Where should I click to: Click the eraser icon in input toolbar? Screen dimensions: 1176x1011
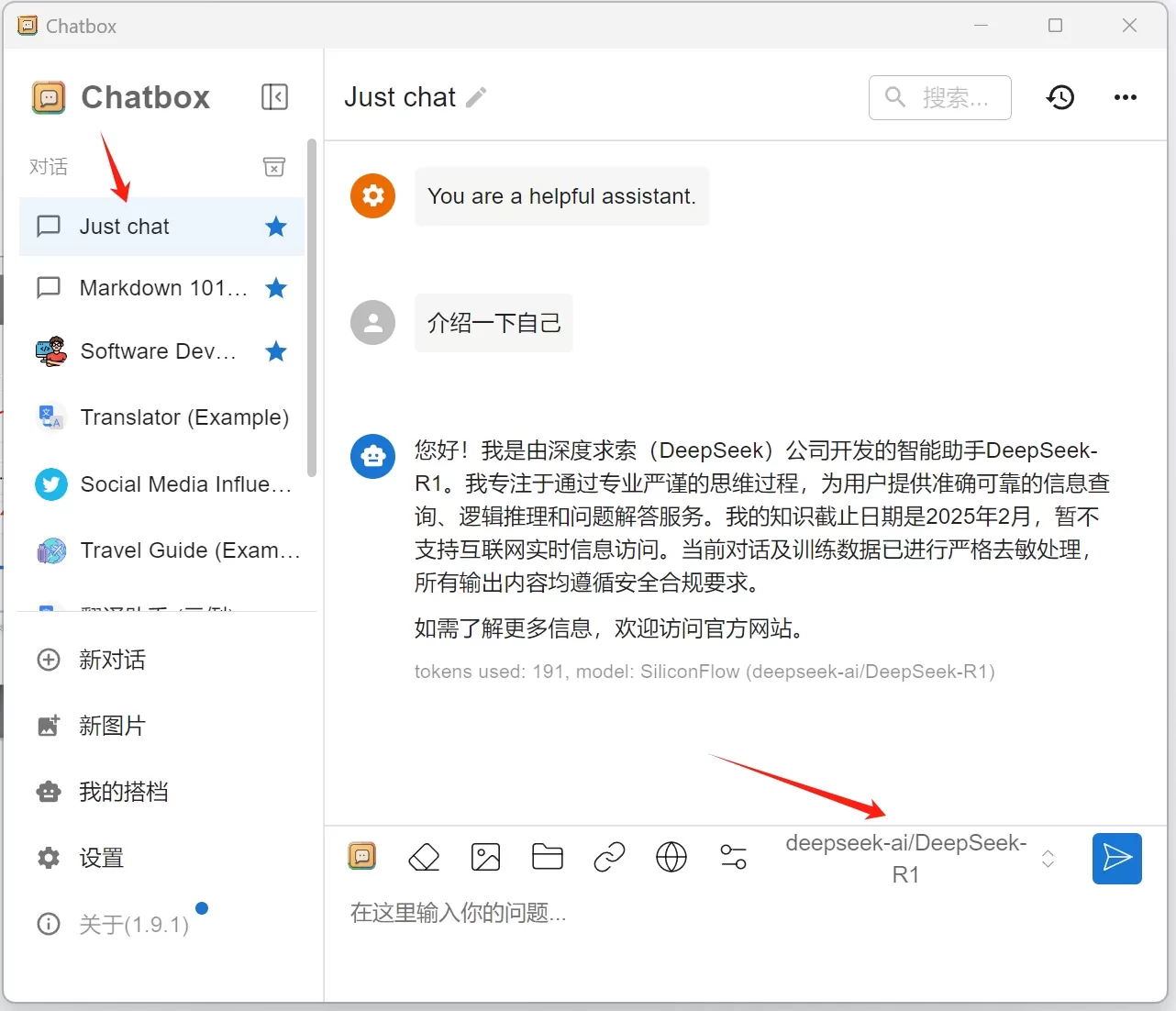click(424, 858)
